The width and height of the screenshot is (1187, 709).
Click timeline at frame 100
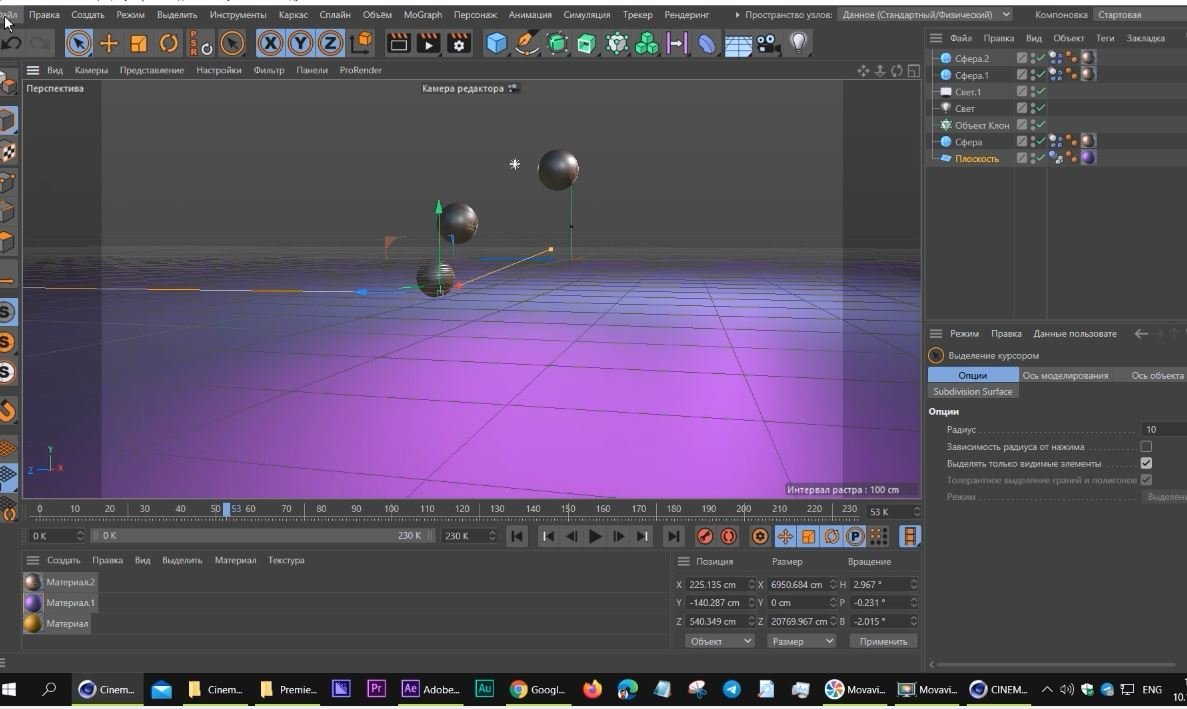click(391, 510)
